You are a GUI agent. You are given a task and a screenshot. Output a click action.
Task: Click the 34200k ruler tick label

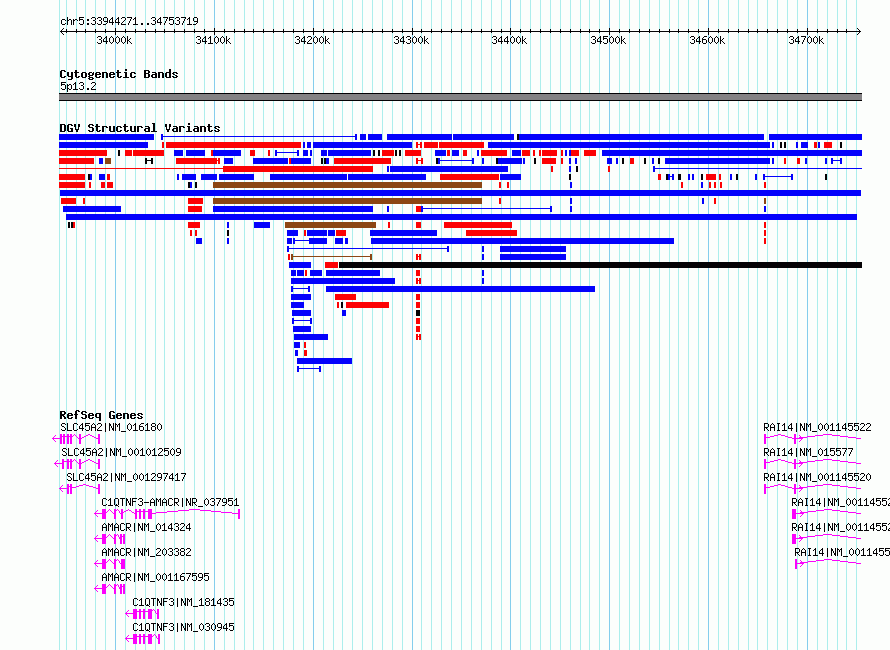(x=312, y=40)
